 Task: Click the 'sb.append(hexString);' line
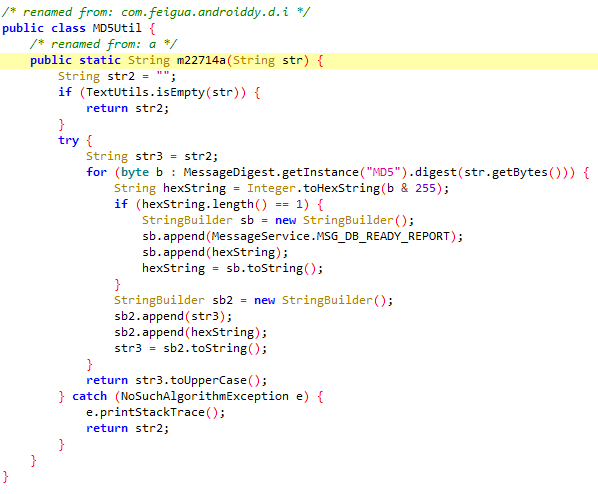click(x=215, y=253)
